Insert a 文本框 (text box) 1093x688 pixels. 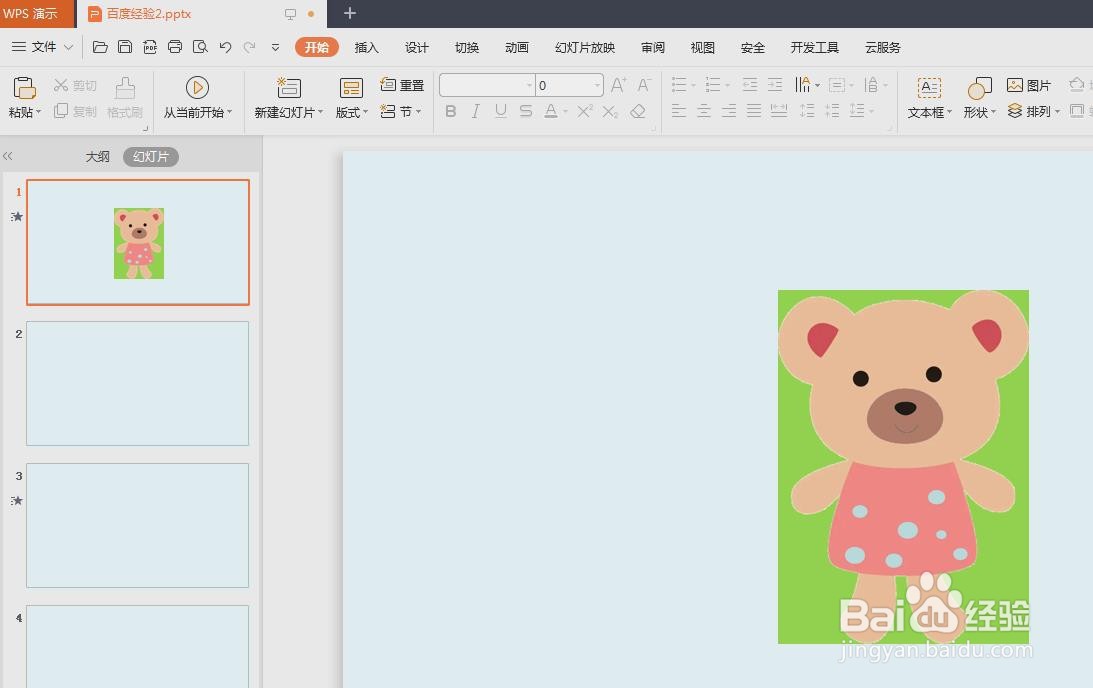click(926, 97)
